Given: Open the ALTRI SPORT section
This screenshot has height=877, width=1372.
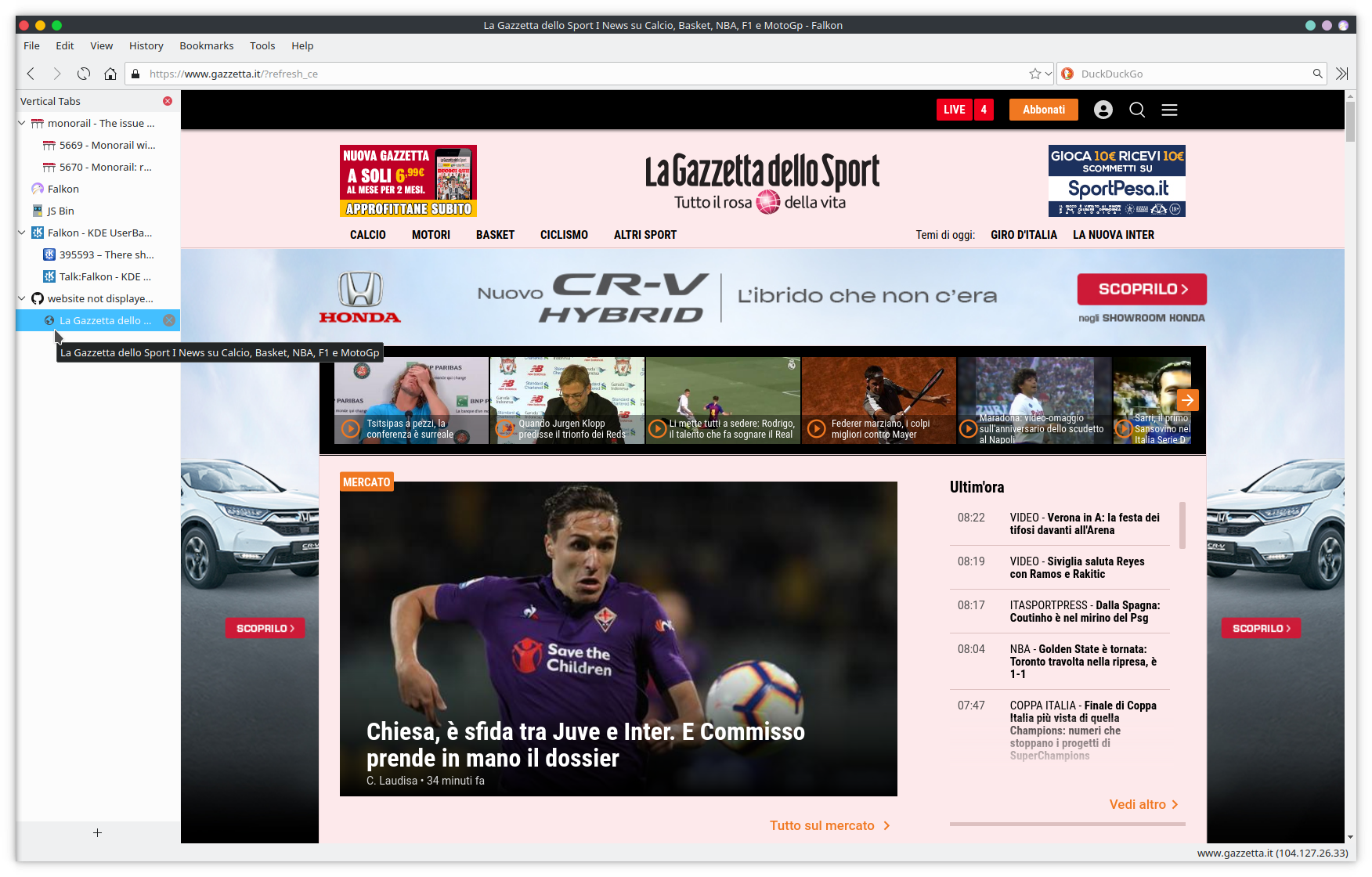Looking at the screenshot, I should point(645,235).
